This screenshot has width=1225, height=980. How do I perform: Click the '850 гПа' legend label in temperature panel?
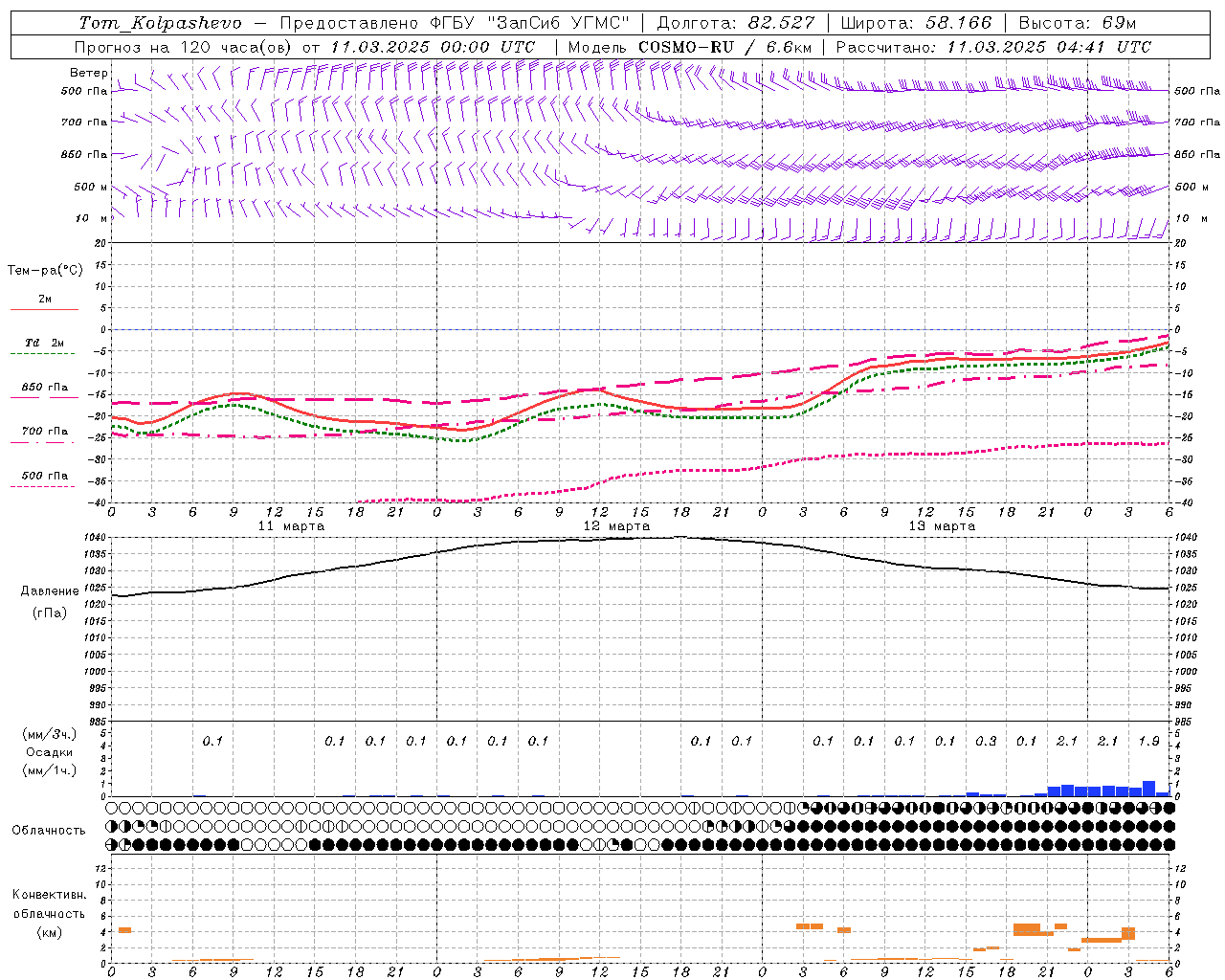click(45, 388)
